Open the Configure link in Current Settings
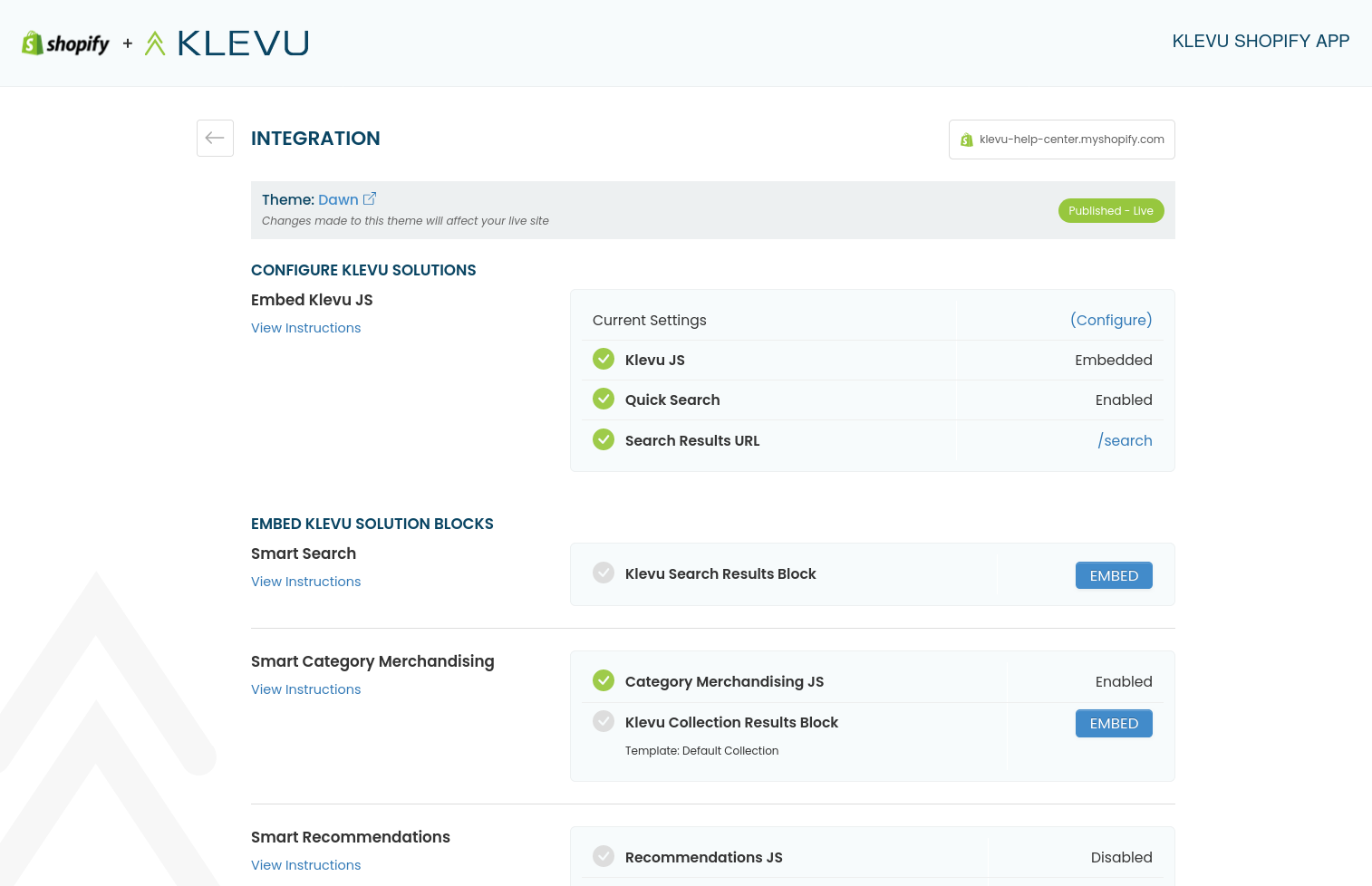1372x886 pixels. pos(1111,320)
